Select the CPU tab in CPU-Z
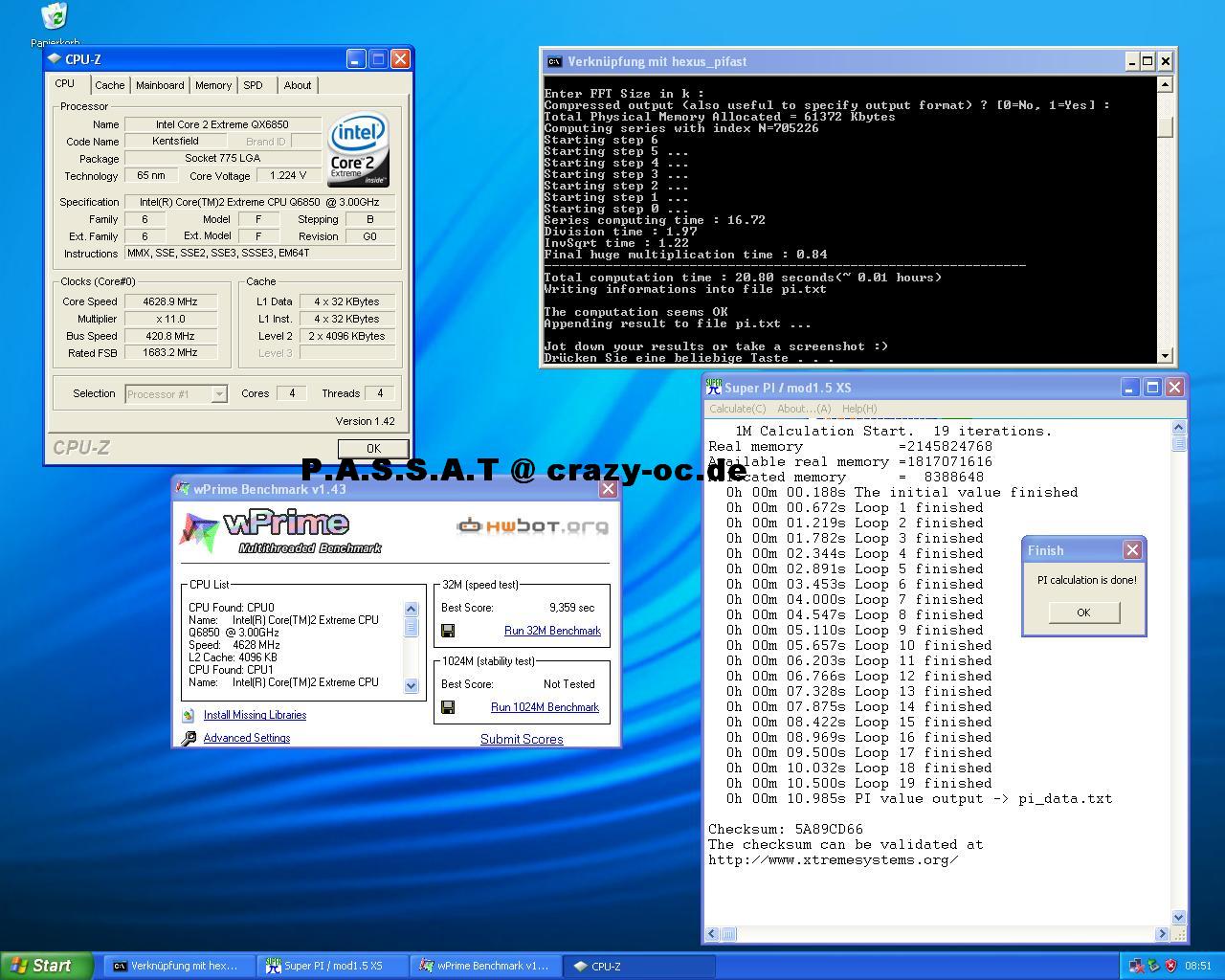Viewport: 1225px width, 980px height. pyautogui.click(x=65, y=84)
